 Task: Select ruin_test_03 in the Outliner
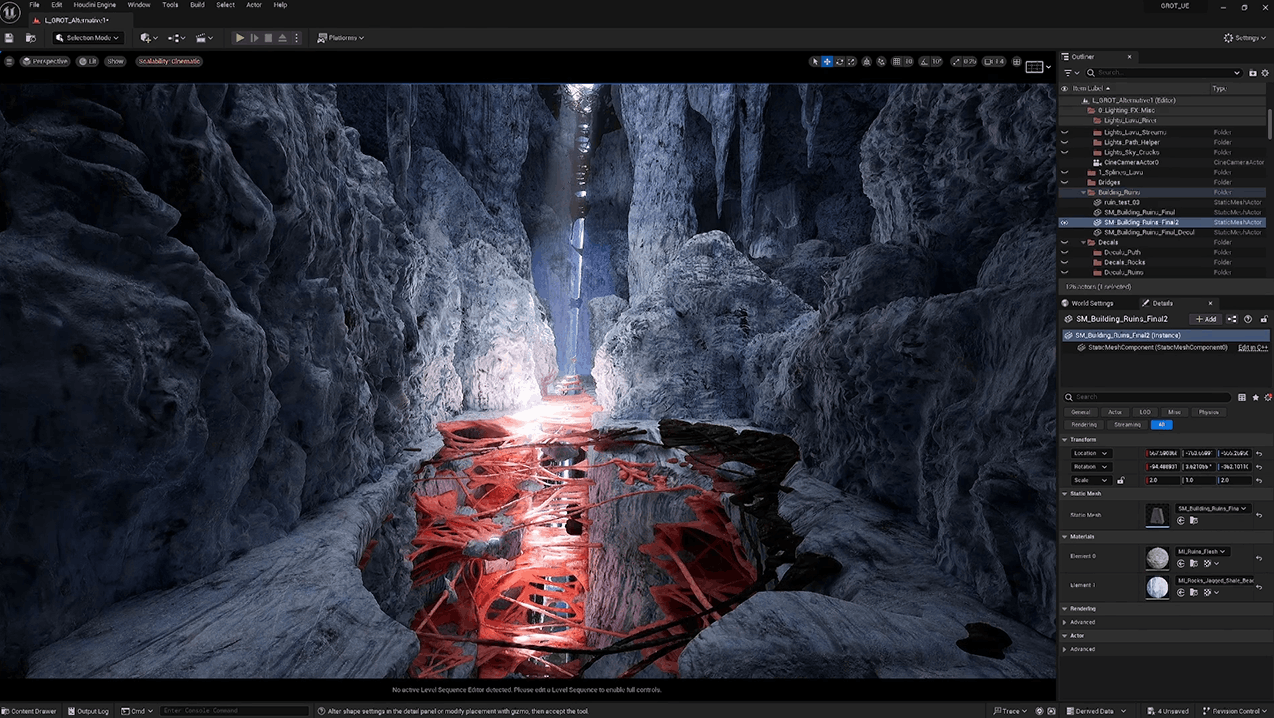1121,202
